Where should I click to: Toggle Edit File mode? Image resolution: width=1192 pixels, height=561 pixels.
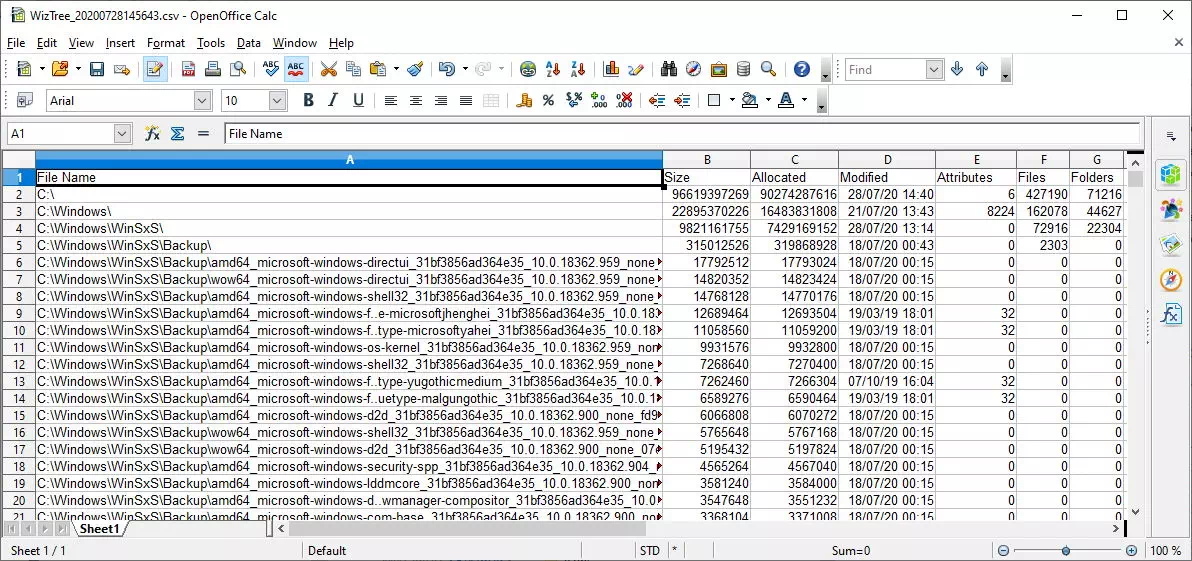click(x=154, y=69)
